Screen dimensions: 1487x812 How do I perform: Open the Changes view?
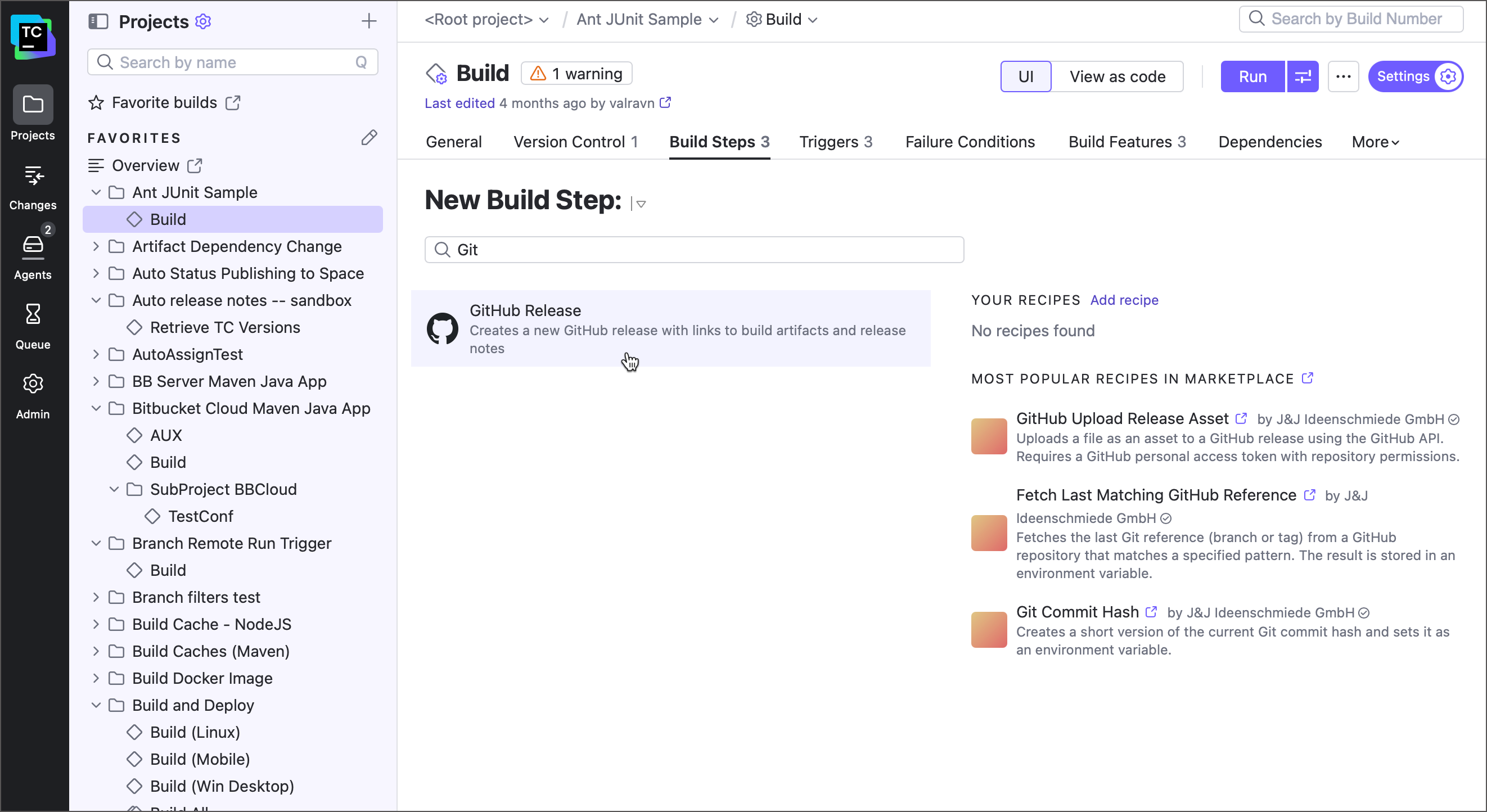(33, 188)
